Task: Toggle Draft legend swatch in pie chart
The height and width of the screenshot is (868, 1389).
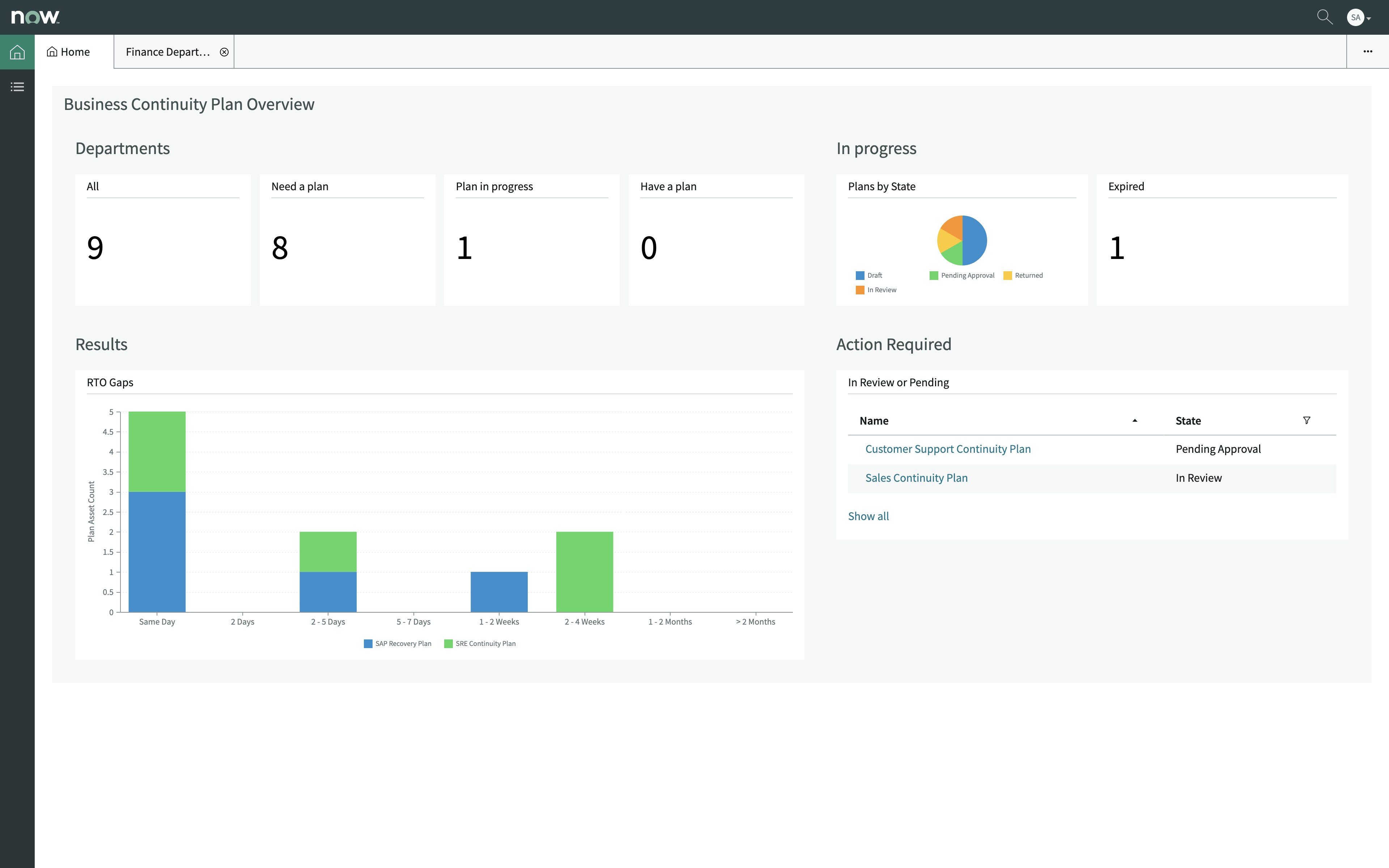Action: tap(860, 276)
